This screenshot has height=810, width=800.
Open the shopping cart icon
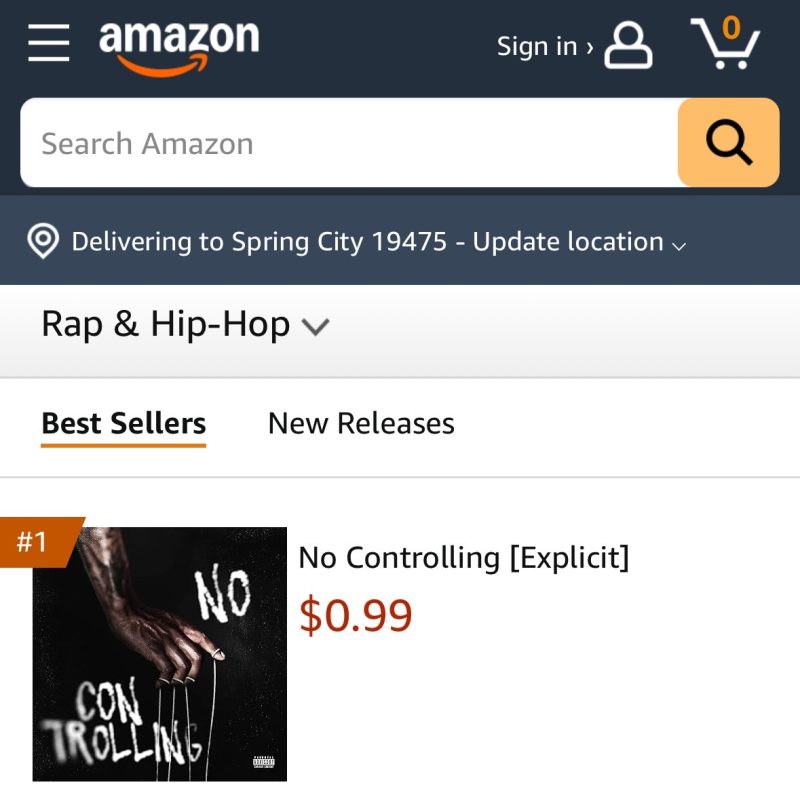click(726, 46)
